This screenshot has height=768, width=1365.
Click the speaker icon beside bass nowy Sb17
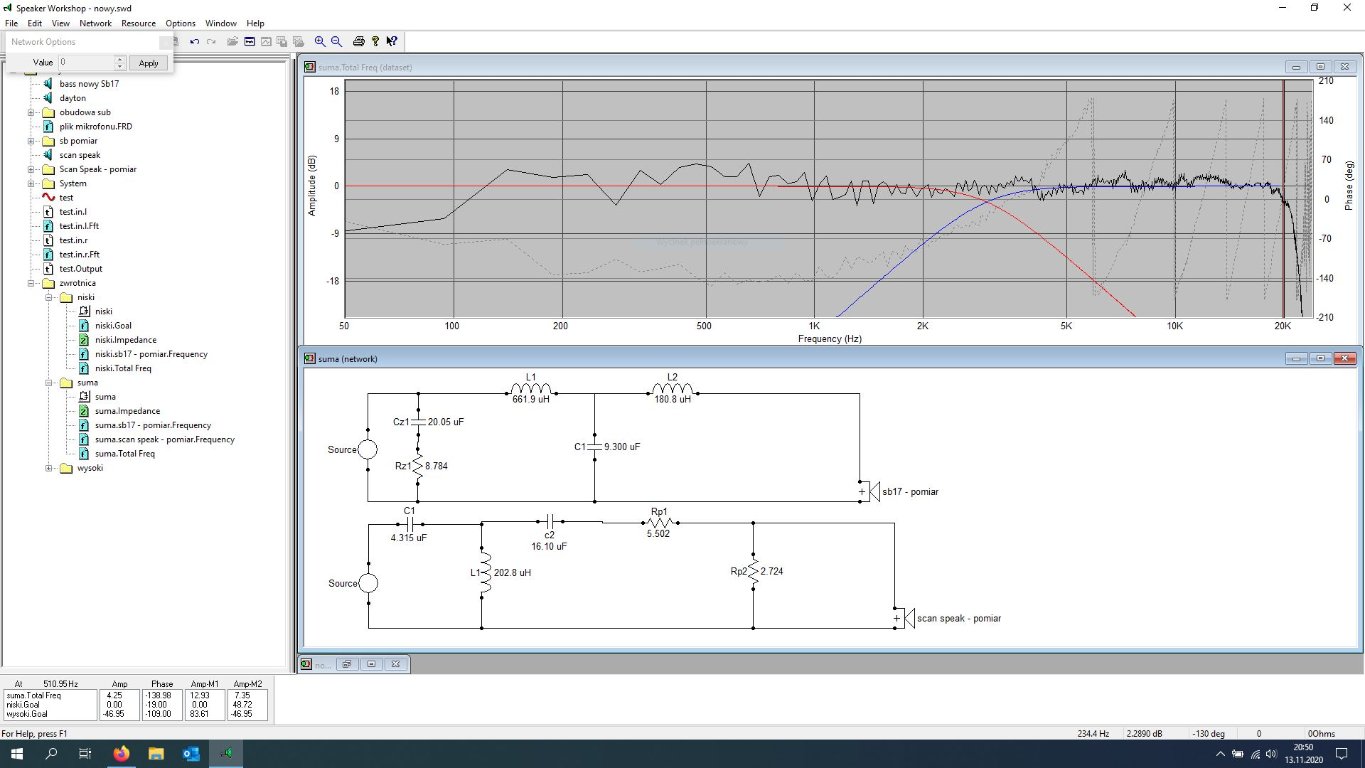coord(48,84)
